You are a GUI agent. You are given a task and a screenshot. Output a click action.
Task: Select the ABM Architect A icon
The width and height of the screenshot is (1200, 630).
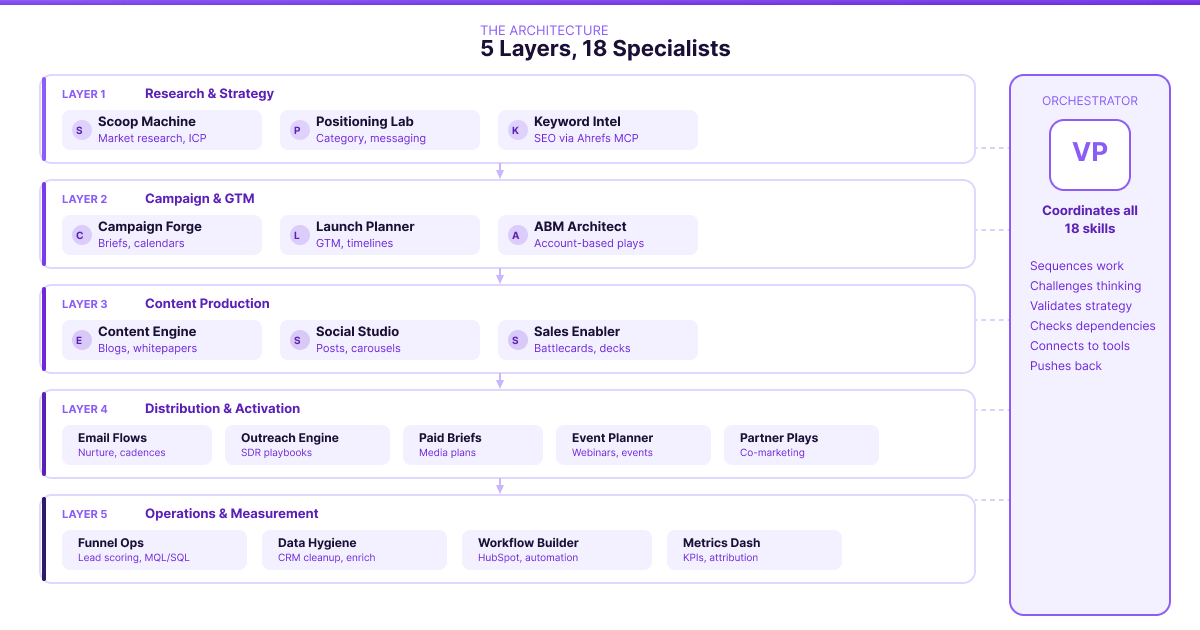(515, 234)
